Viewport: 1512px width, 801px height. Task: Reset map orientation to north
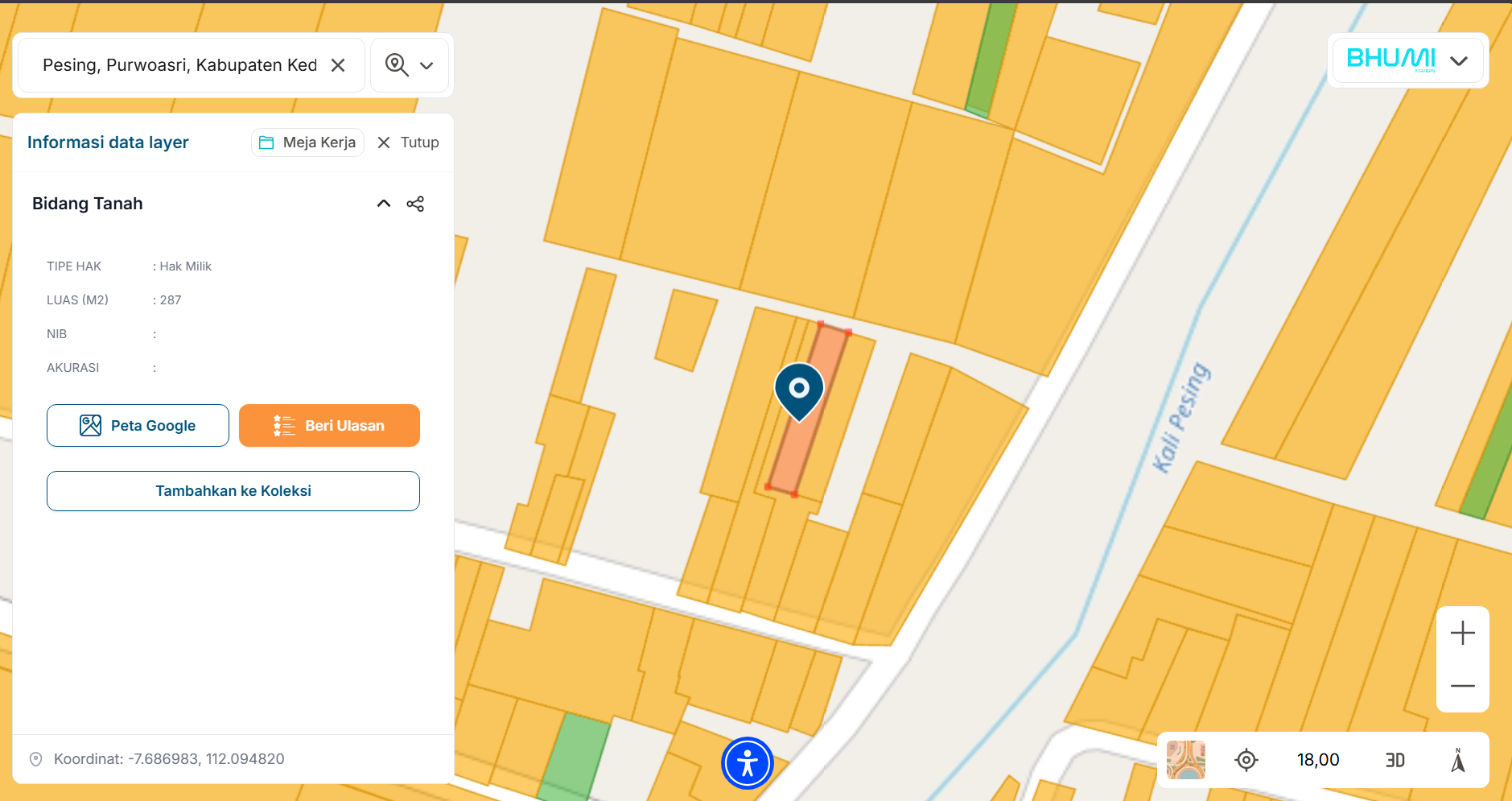pos(1457,760)
